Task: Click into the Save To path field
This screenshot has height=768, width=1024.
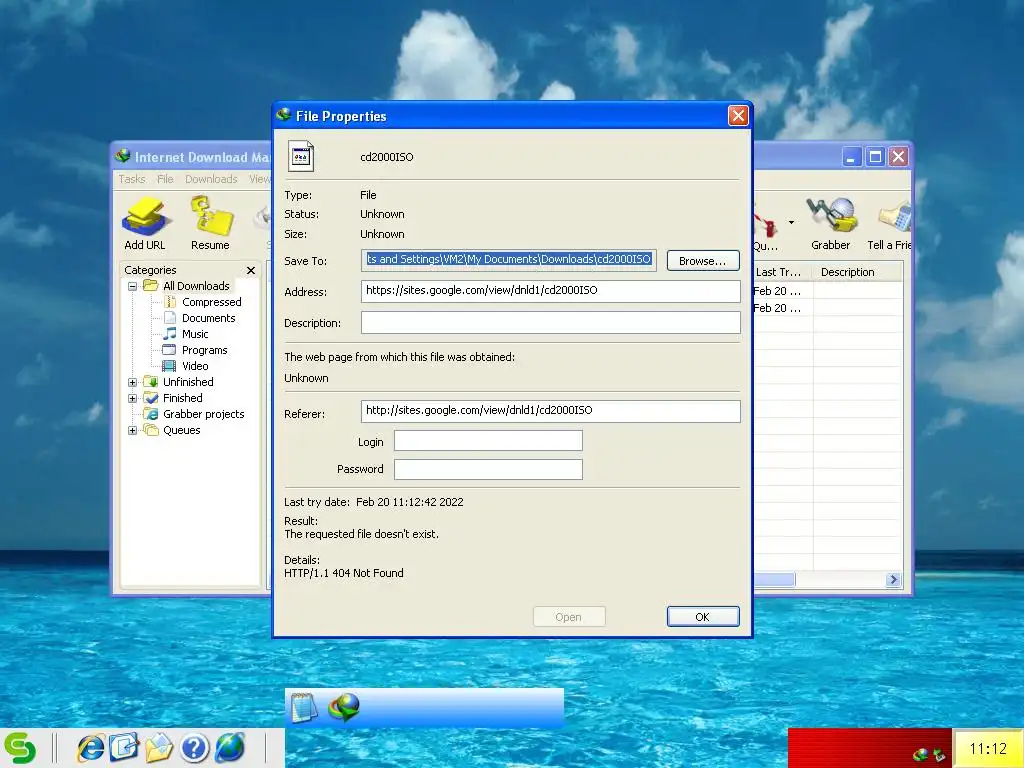Action: (x=509, y=260)
